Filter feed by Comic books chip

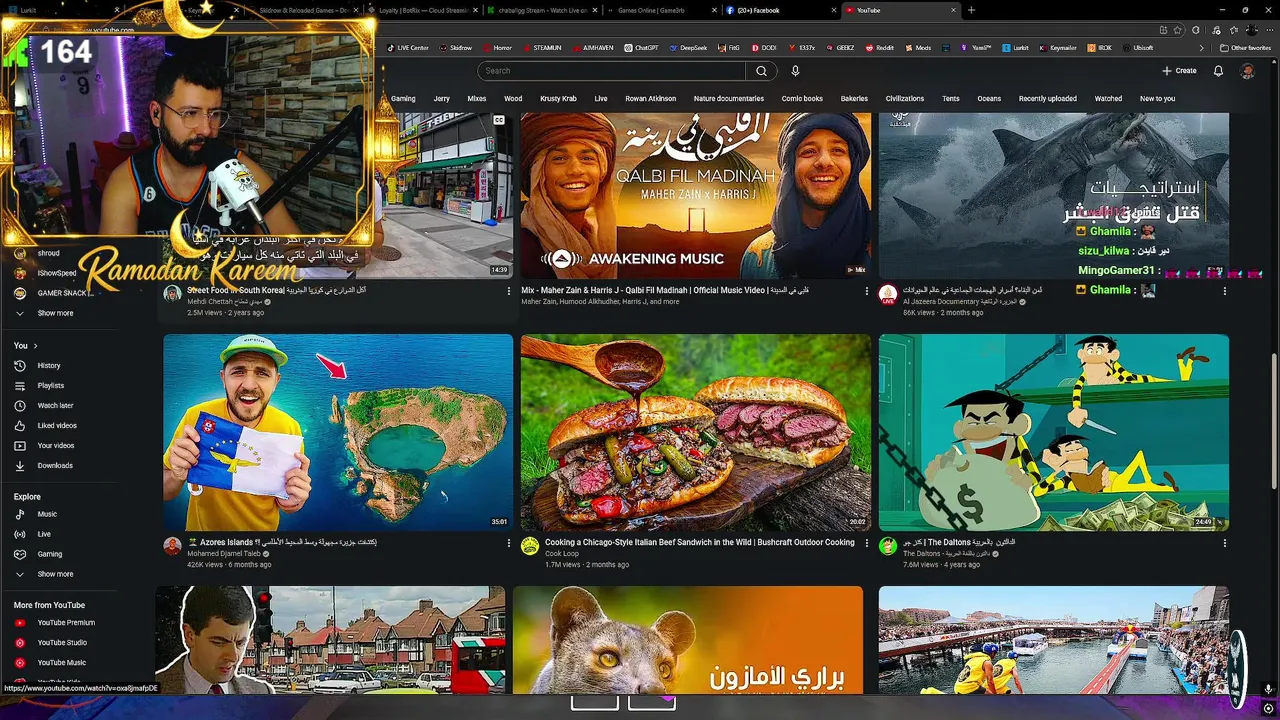pos(802,99)
